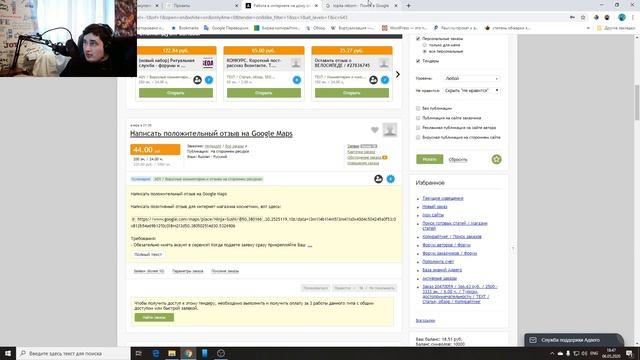The height and width of the screenshot is (360, 640).
Task: Click the browser address bar
Action: point(351,18)
